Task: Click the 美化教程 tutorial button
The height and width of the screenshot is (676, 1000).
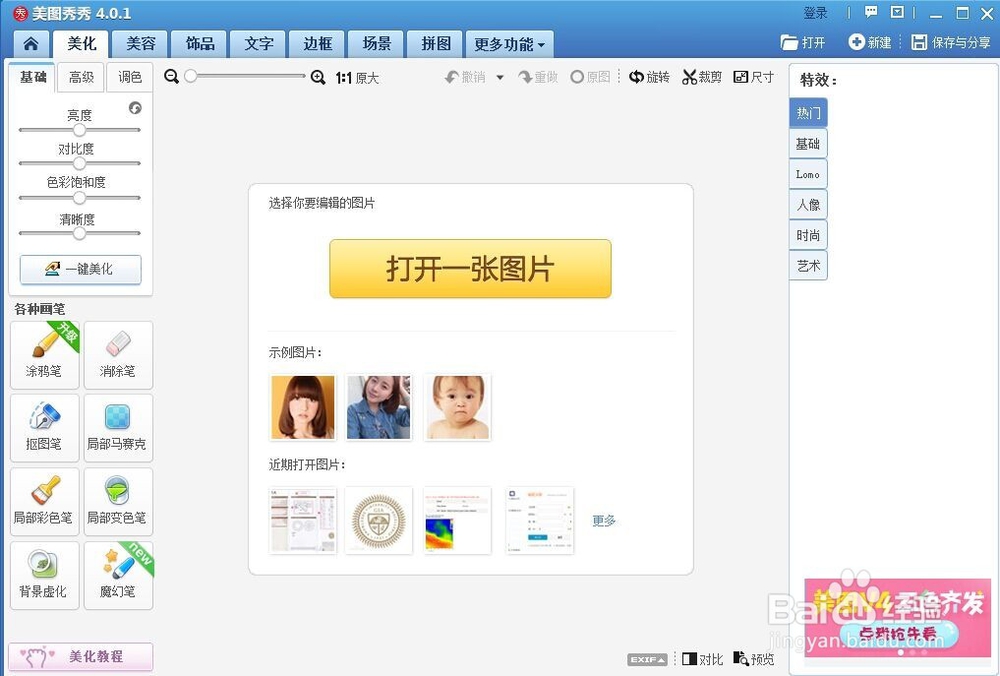Action: click(80, 656)
